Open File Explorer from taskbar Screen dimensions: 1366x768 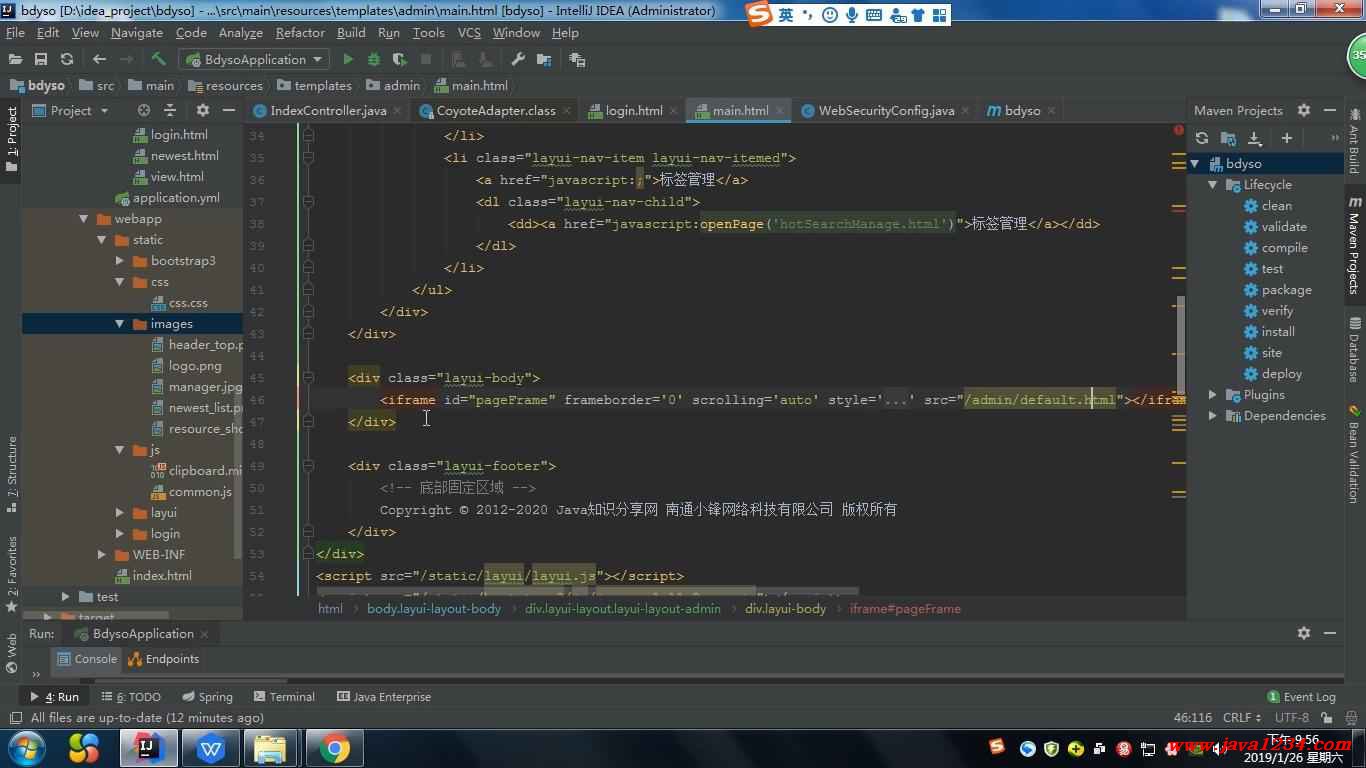coord(270,747)
